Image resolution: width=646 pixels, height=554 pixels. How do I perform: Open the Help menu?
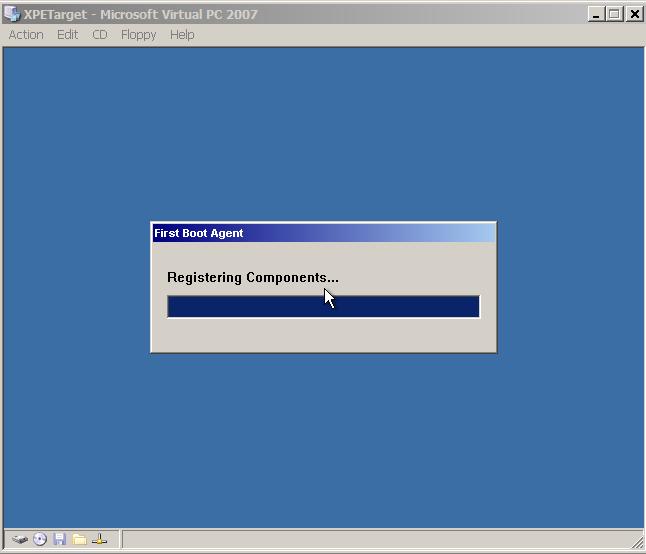click(182, 35)
